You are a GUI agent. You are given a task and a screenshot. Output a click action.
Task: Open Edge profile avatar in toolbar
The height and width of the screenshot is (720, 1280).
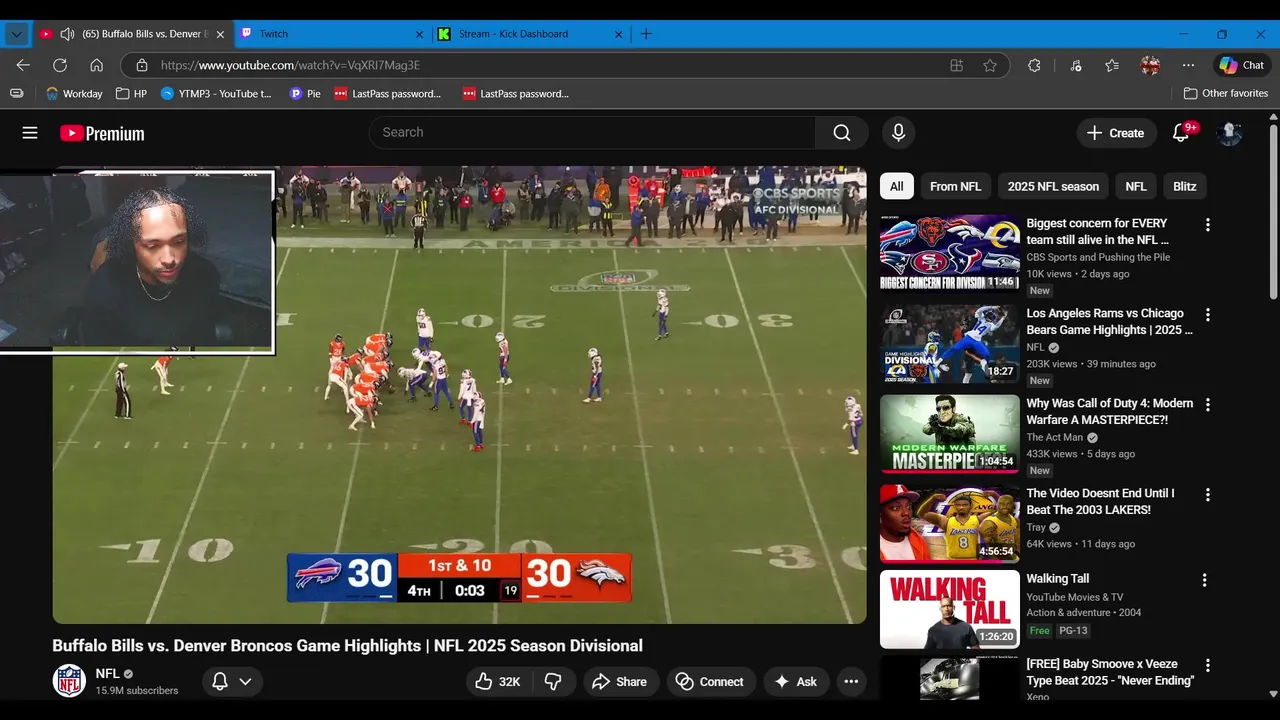[1150, 65]
